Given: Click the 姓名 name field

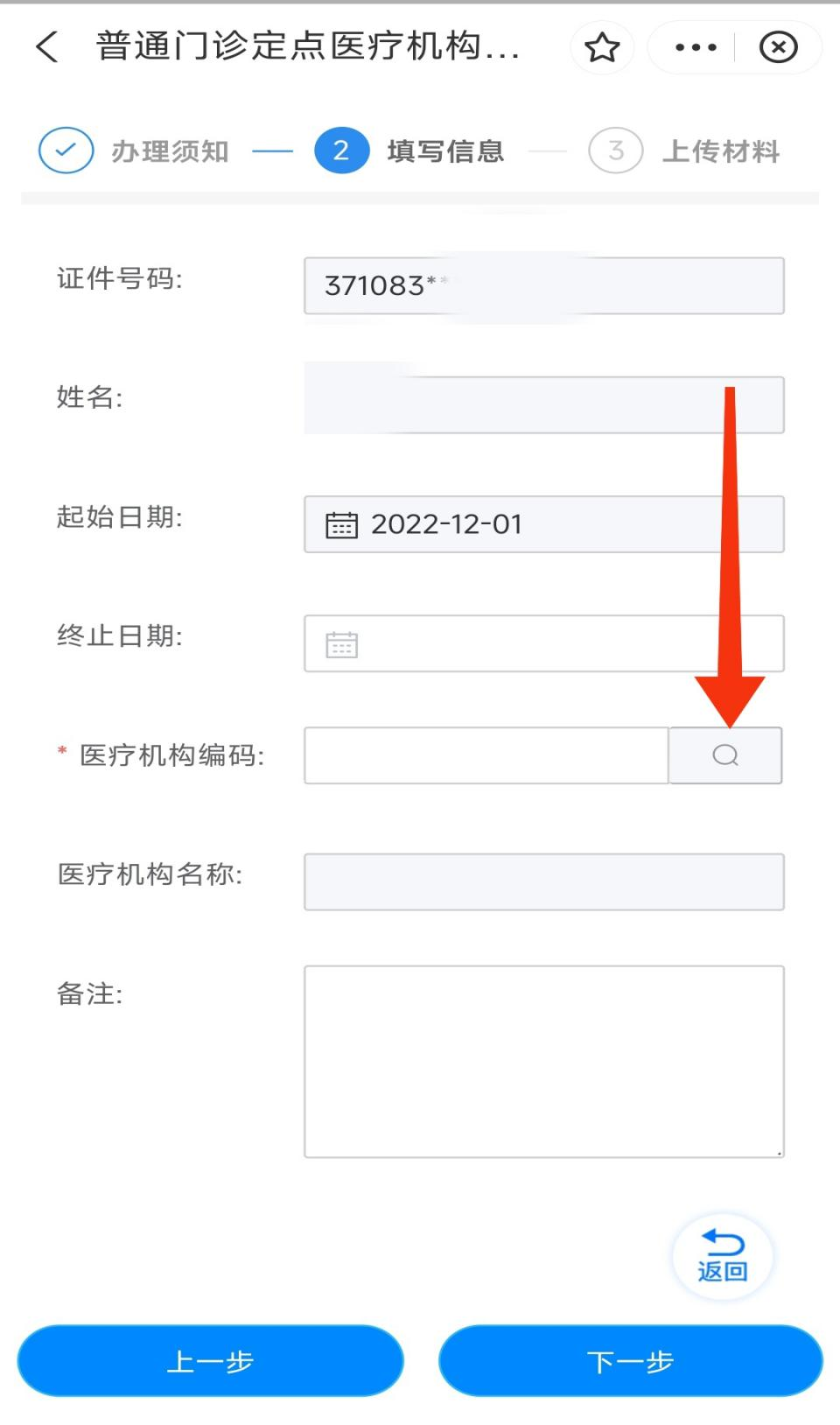Looking at the screenshot, I should (x=543, y=404).
